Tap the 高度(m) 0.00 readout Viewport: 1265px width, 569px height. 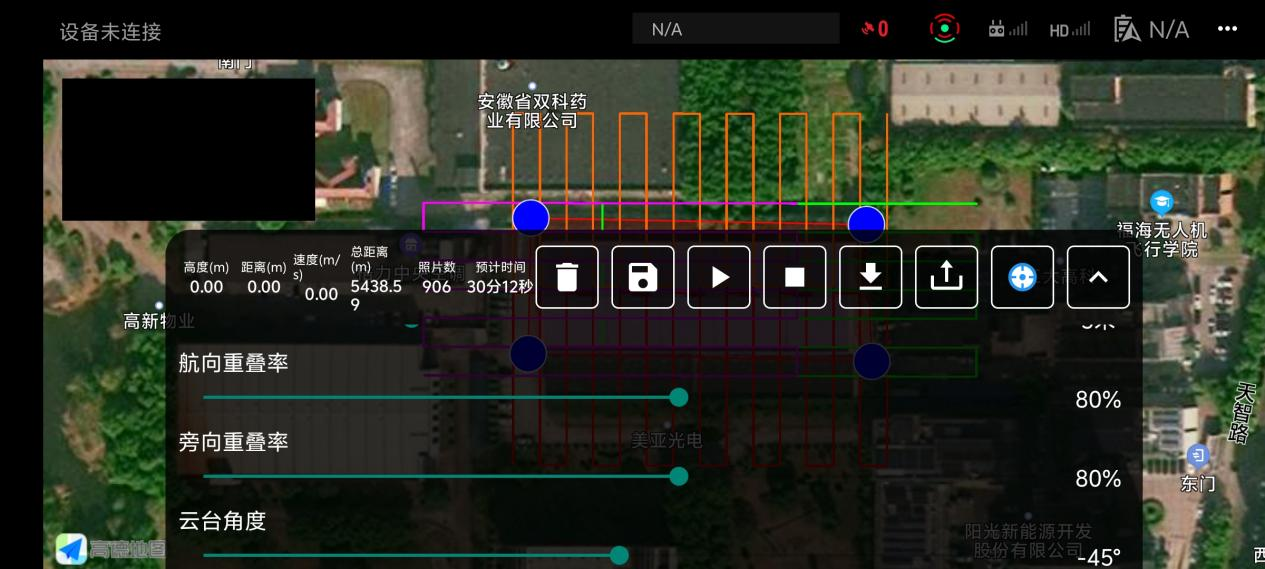pos(206,278)
